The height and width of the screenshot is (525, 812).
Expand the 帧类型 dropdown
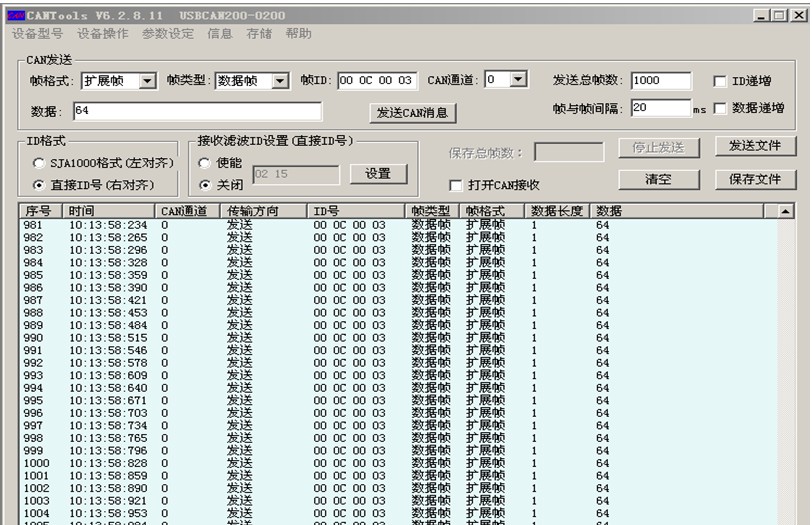(x=280, y=81)
